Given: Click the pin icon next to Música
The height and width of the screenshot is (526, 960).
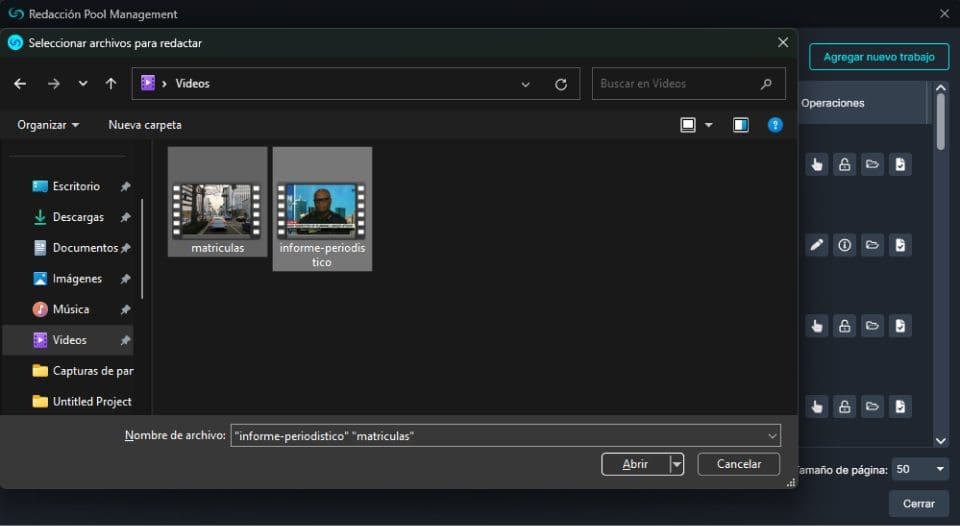Looking at the screenshot, I should [125, 310].
